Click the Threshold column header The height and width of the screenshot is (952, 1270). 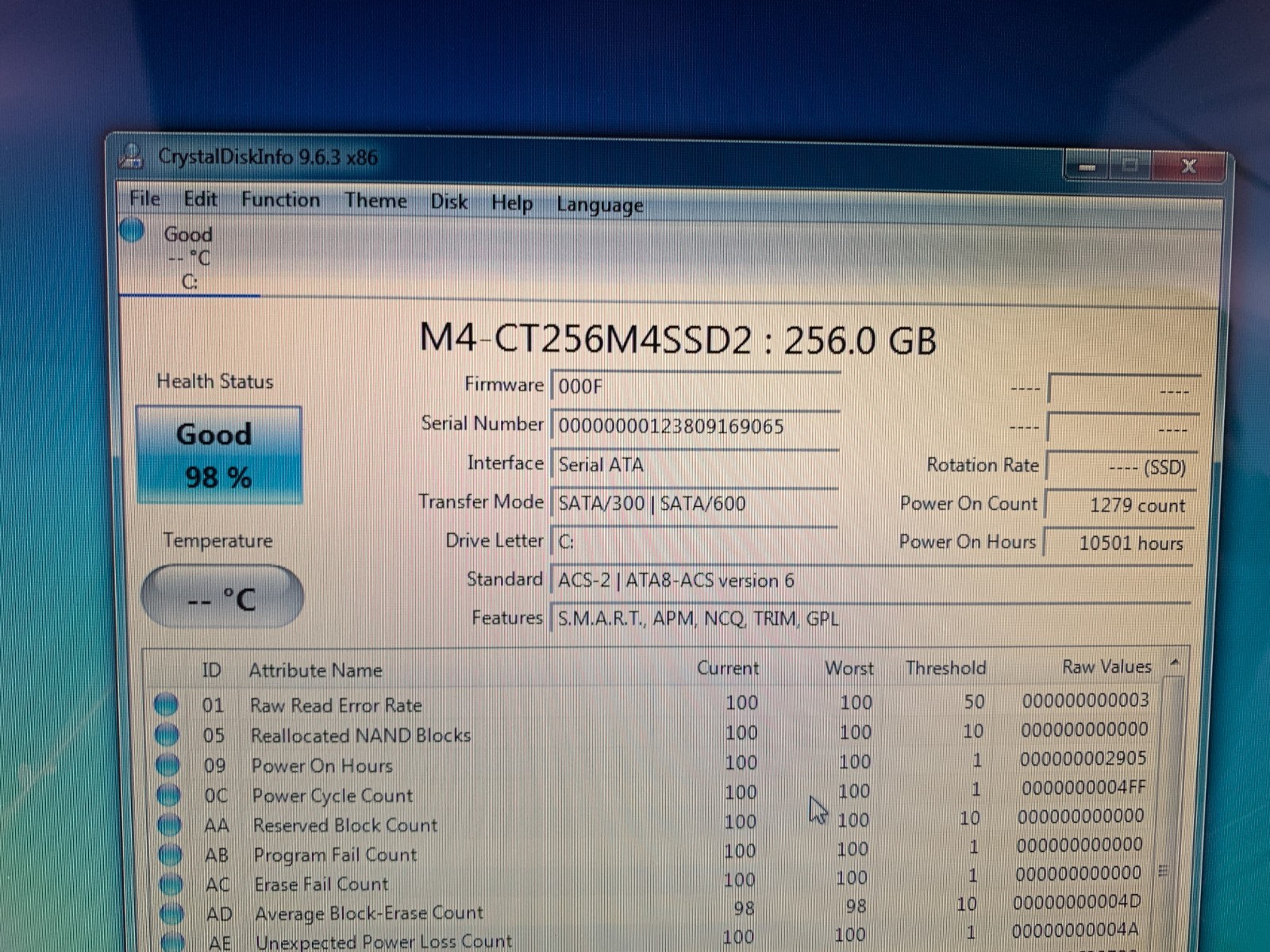pos(945,668)
